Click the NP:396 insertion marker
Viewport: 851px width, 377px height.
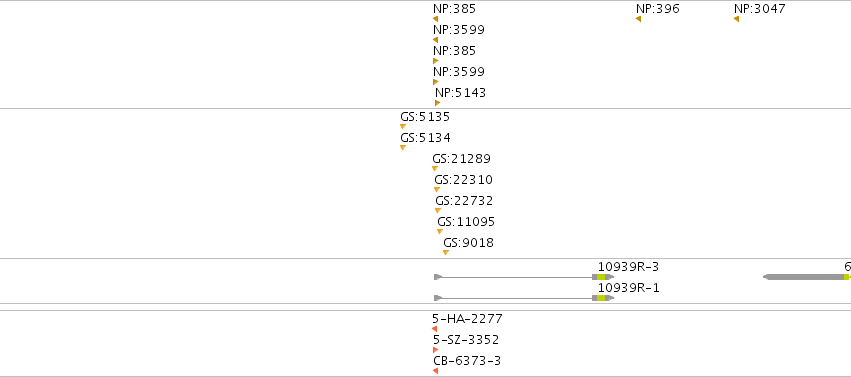[x=638, y=19]
